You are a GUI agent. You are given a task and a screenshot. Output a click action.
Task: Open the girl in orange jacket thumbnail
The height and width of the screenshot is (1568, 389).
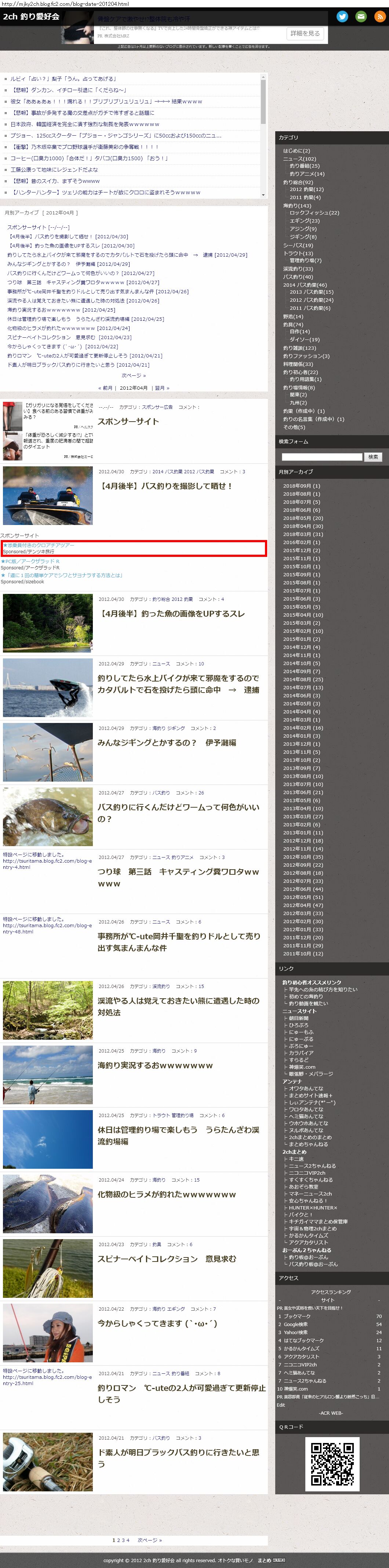click(x=48, y=1333)
